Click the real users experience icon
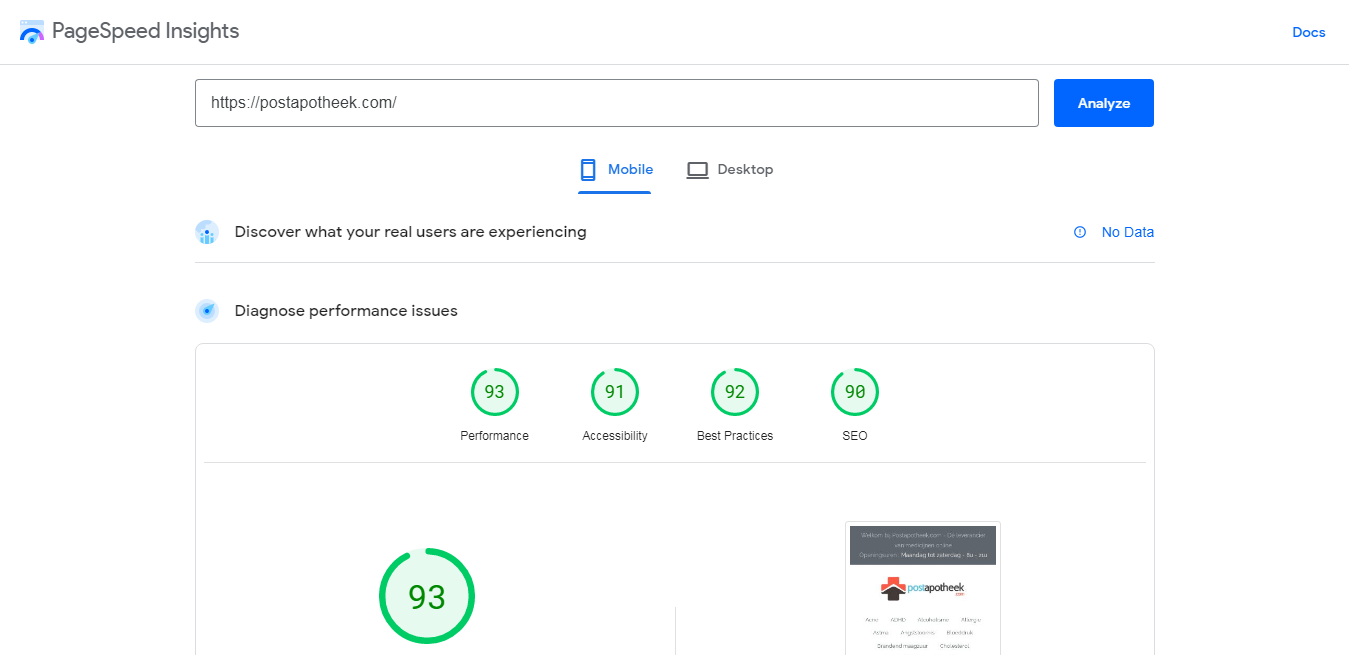The height and width of the screenshot is (655, 1349). [207, 233]
